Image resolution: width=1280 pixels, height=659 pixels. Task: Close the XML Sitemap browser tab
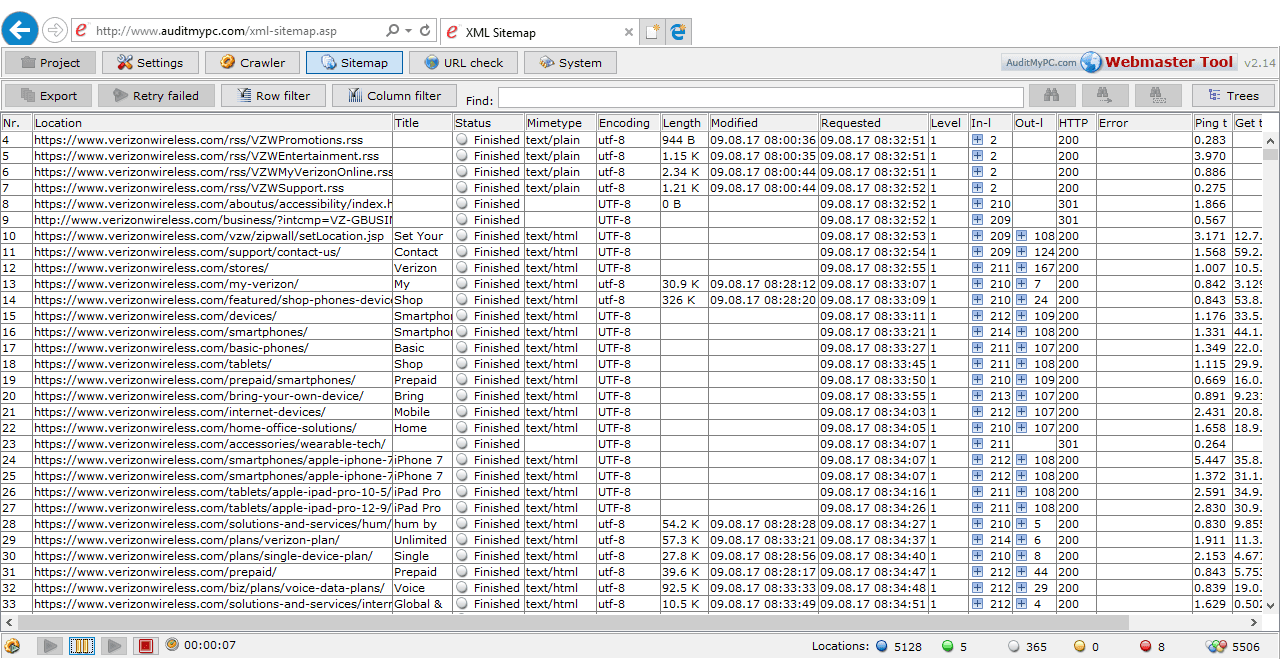click(x=629, y=32)
